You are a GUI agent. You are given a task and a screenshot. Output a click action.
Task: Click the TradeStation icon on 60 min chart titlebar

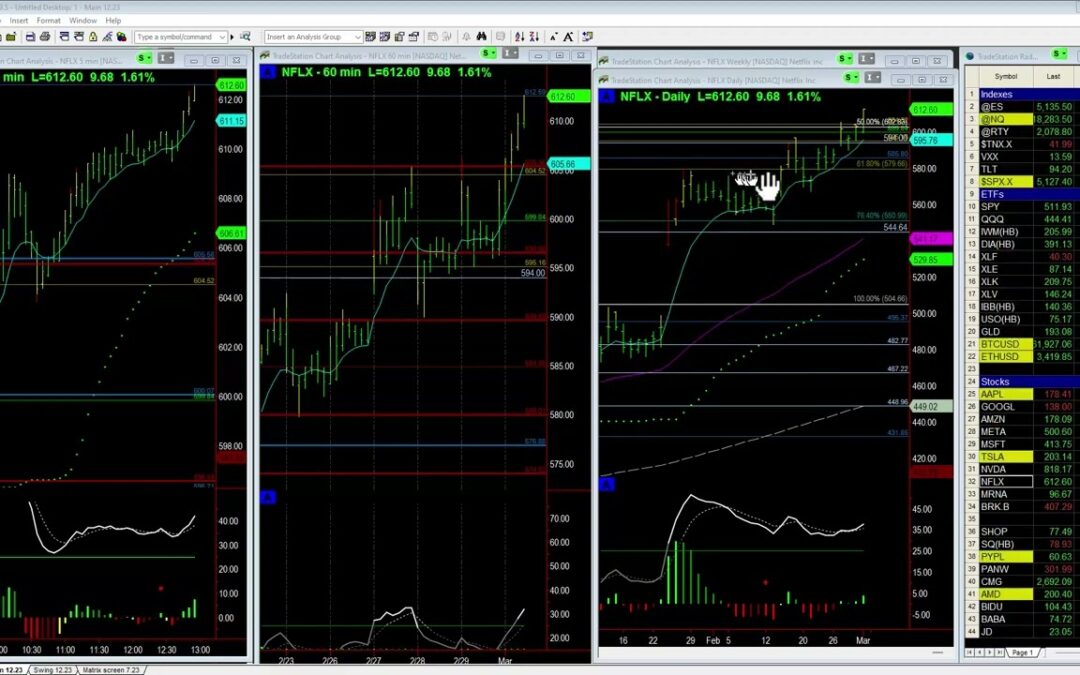[265, 56]
